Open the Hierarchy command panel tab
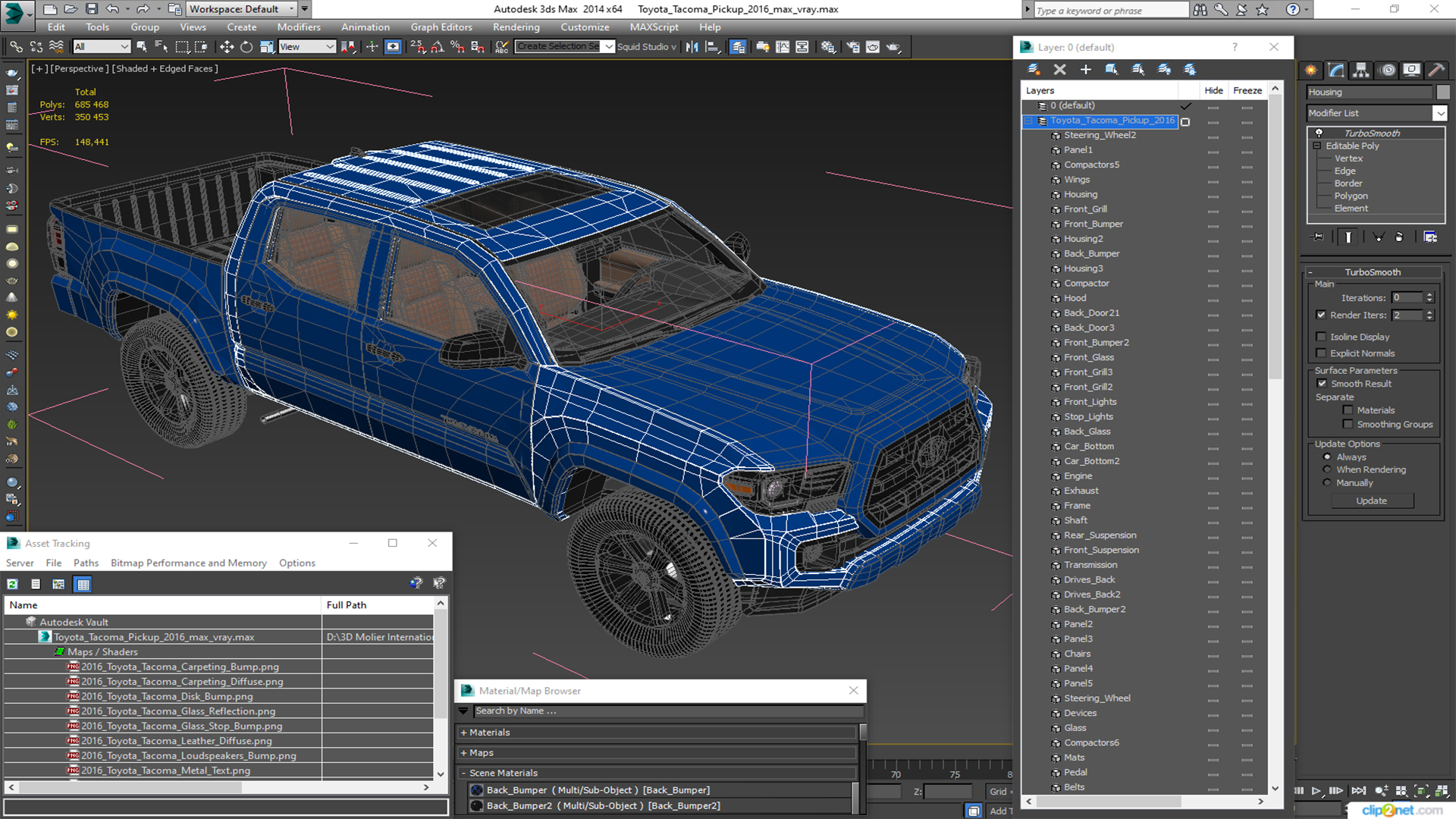Image resolution: width=1456 pixels, height=819 pixels. [1361, 71]
